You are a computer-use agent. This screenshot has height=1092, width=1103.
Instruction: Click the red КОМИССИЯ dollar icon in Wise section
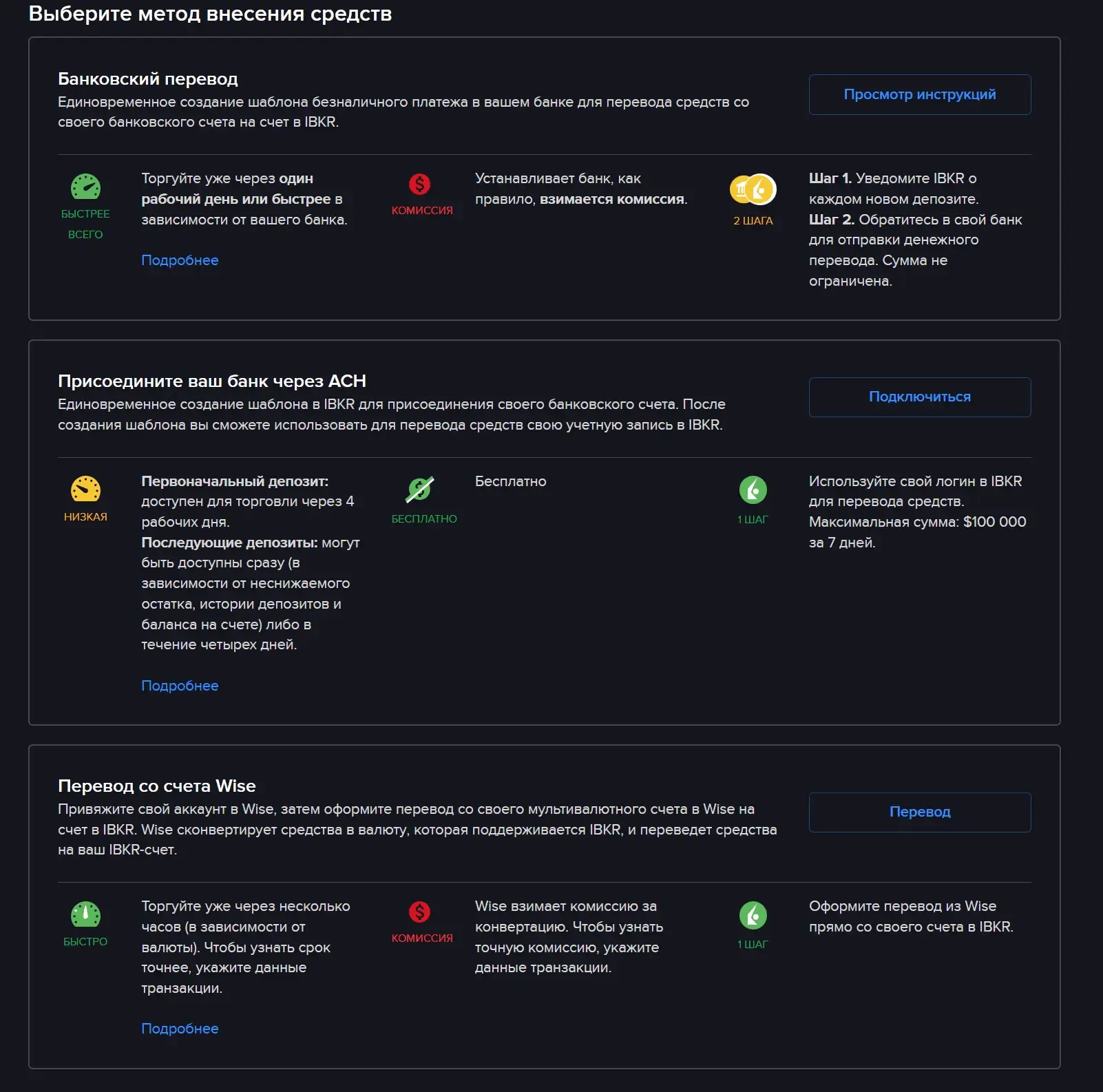(x=419, y=912)
